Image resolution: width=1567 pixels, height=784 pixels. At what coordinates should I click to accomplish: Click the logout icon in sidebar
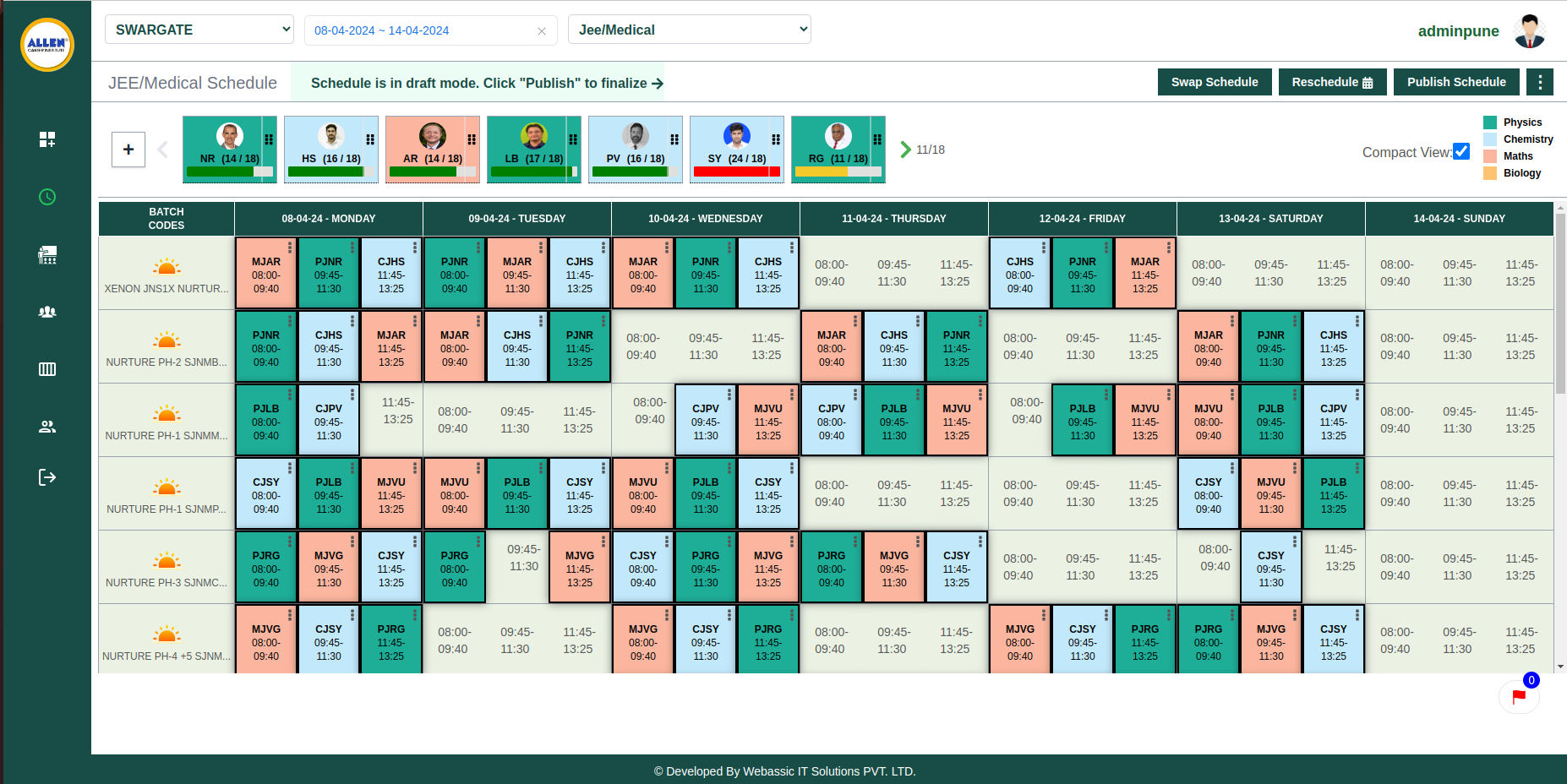(47, 477)
